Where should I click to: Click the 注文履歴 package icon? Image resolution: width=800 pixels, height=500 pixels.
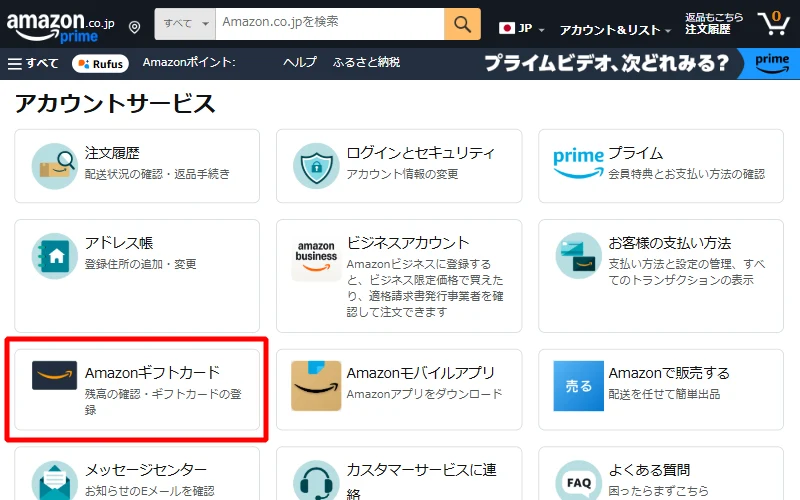pyautogui.click(x=54, y=166)
